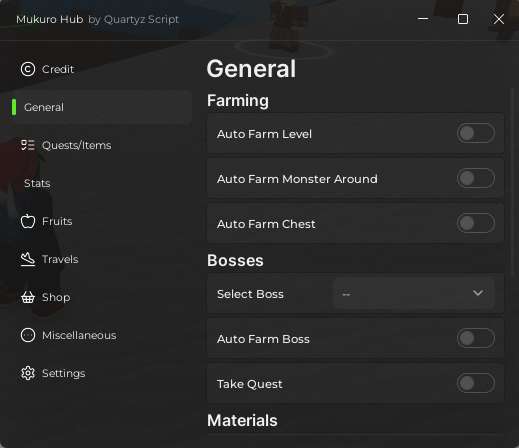Maximize the Mukuro Hub window

point(463,19)
